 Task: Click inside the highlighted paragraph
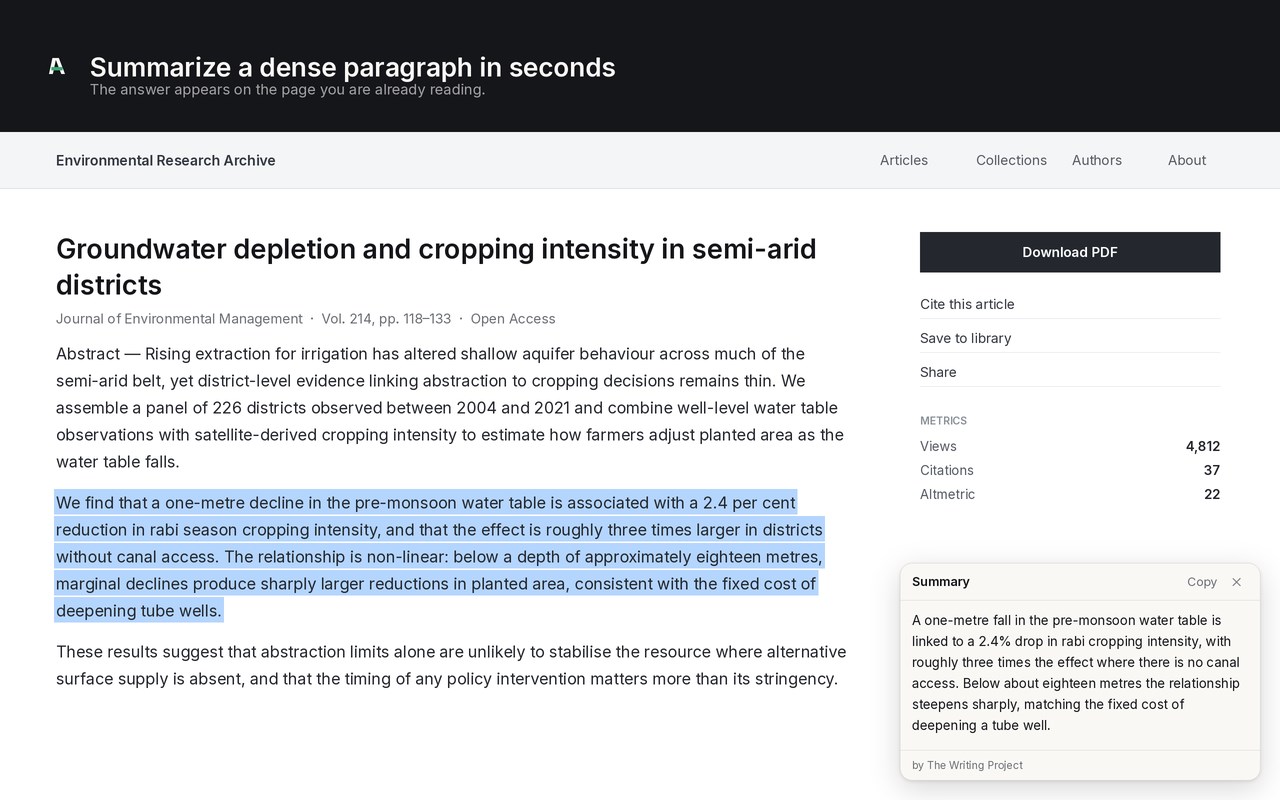click(x=440, y=556)
